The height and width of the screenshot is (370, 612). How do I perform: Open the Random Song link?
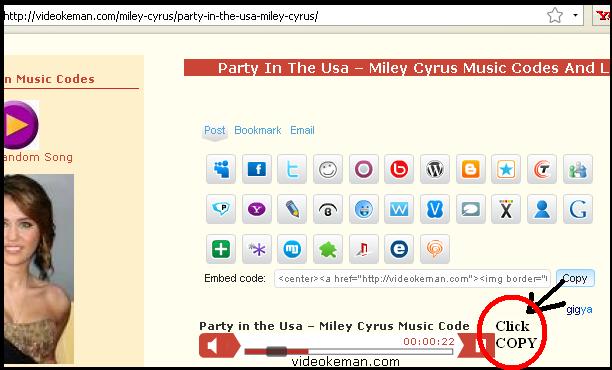point(38,157)
